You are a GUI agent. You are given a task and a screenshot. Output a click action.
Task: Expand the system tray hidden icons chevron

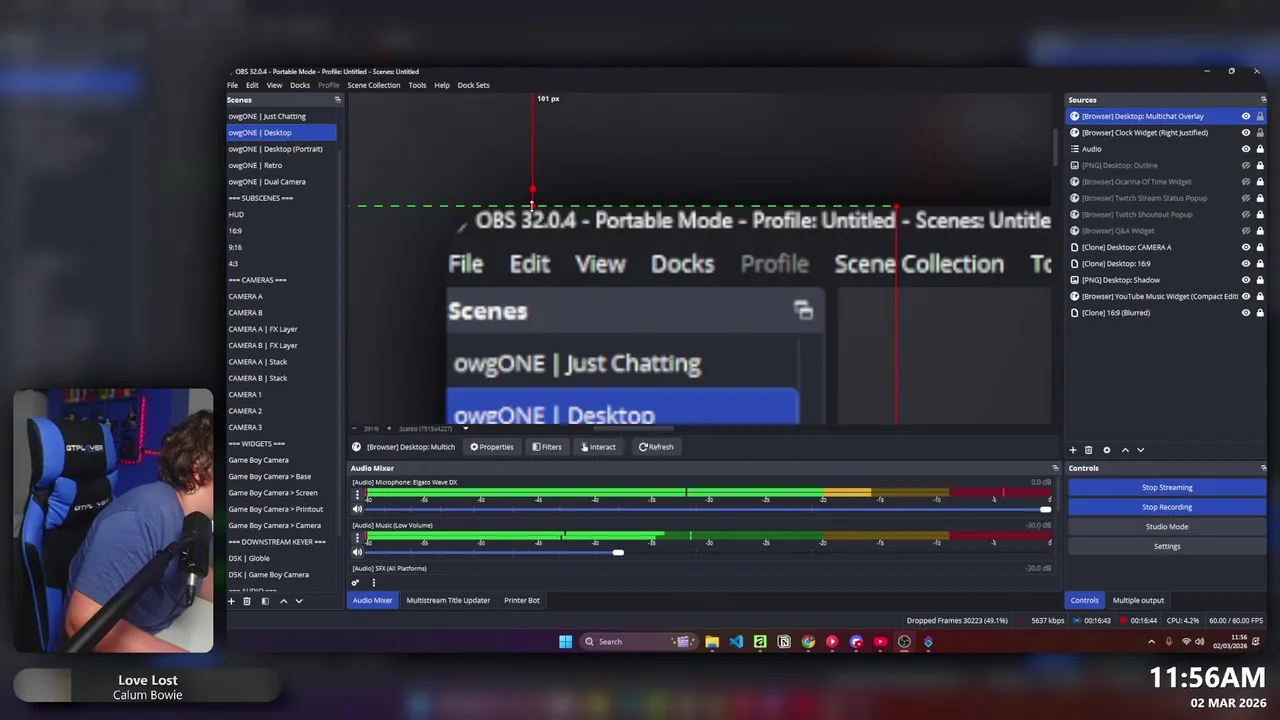[x=1151, y=642]
